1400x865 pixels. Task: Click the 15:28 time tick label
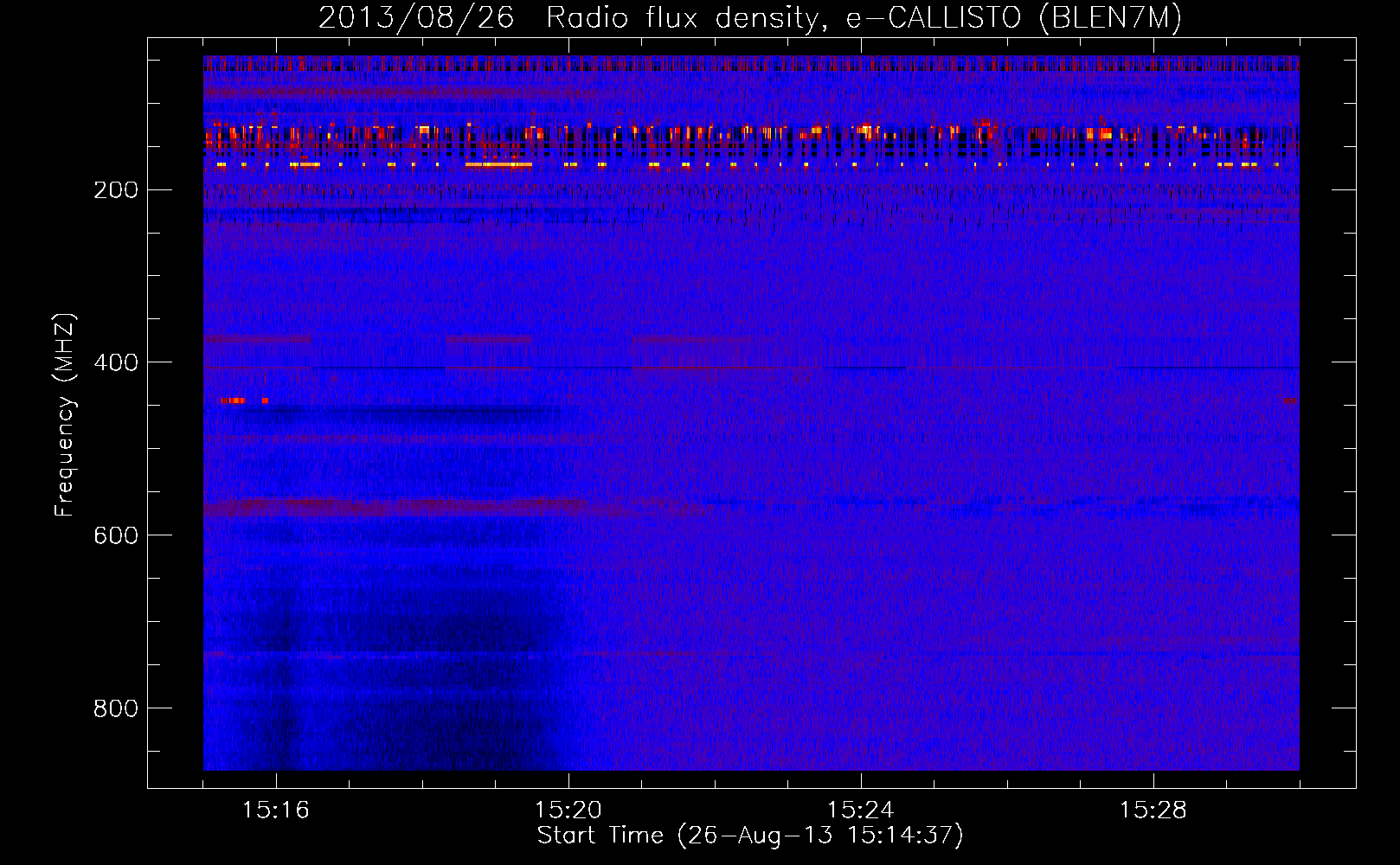[x=1153, y=811]
